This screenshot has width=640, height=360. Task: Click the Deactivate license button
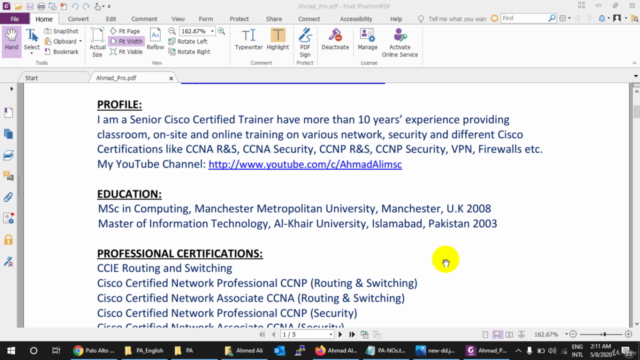pos(335,39)
